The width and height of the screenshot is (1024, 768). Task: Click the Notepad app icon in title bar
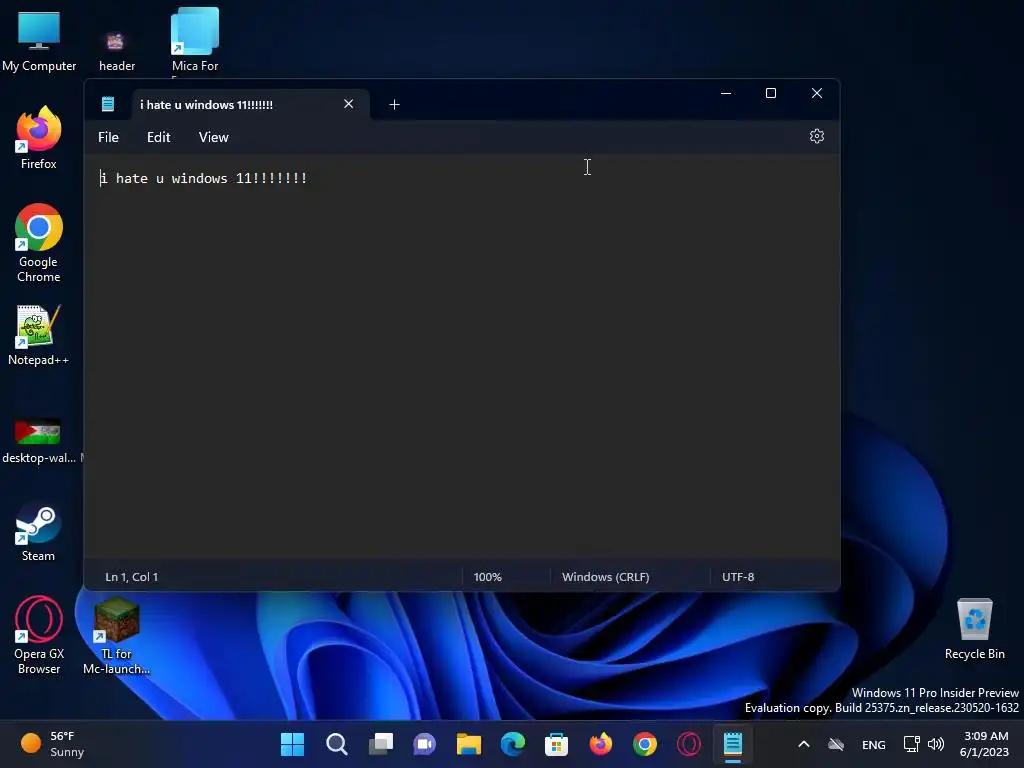point(108,104)
